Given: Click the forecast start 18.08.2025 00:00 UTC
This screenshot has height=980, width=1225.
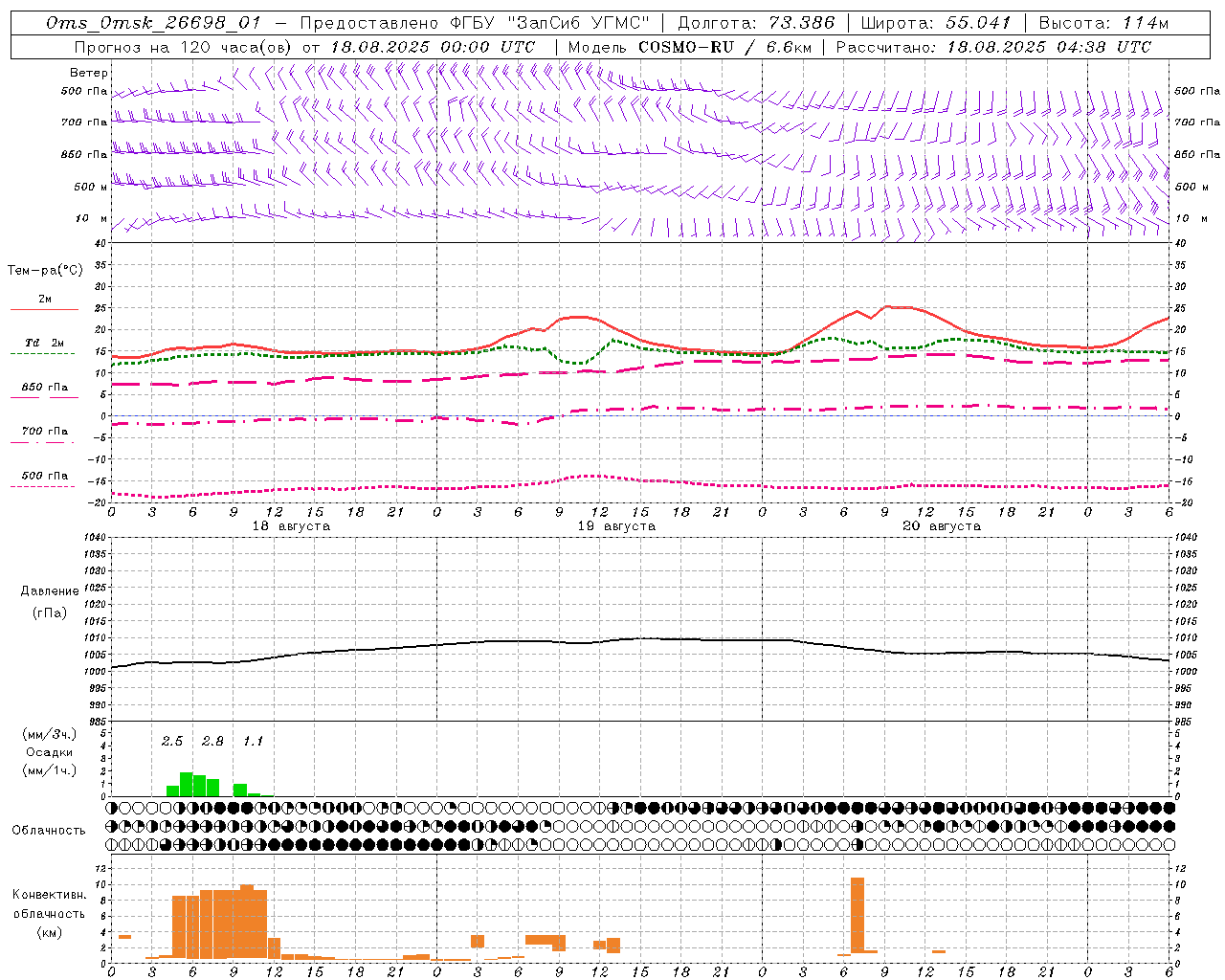Looking at the screenshot, I should (433, 47).
